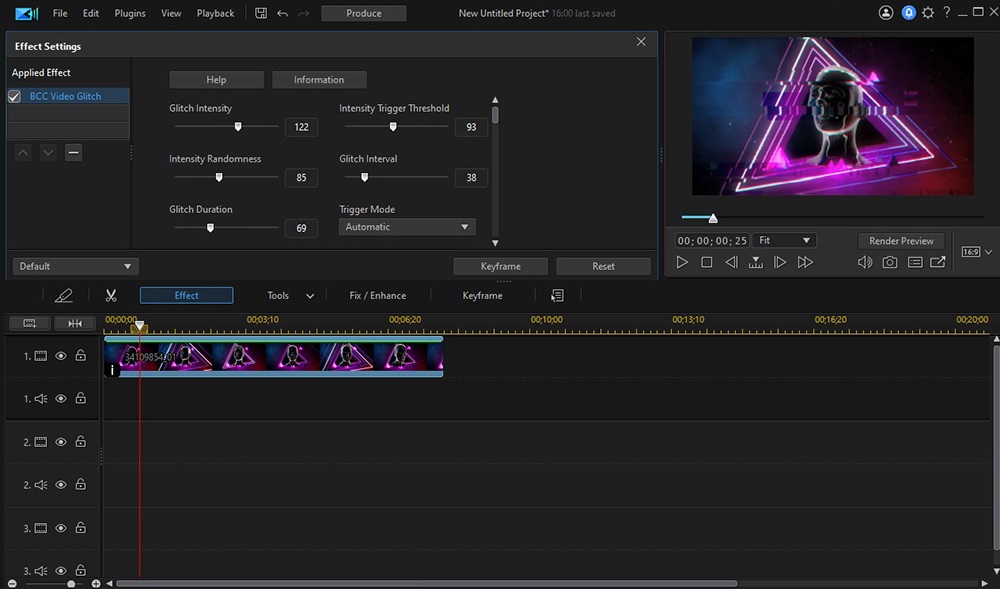Open the Default preset dropdown

(x=75, y=266)
